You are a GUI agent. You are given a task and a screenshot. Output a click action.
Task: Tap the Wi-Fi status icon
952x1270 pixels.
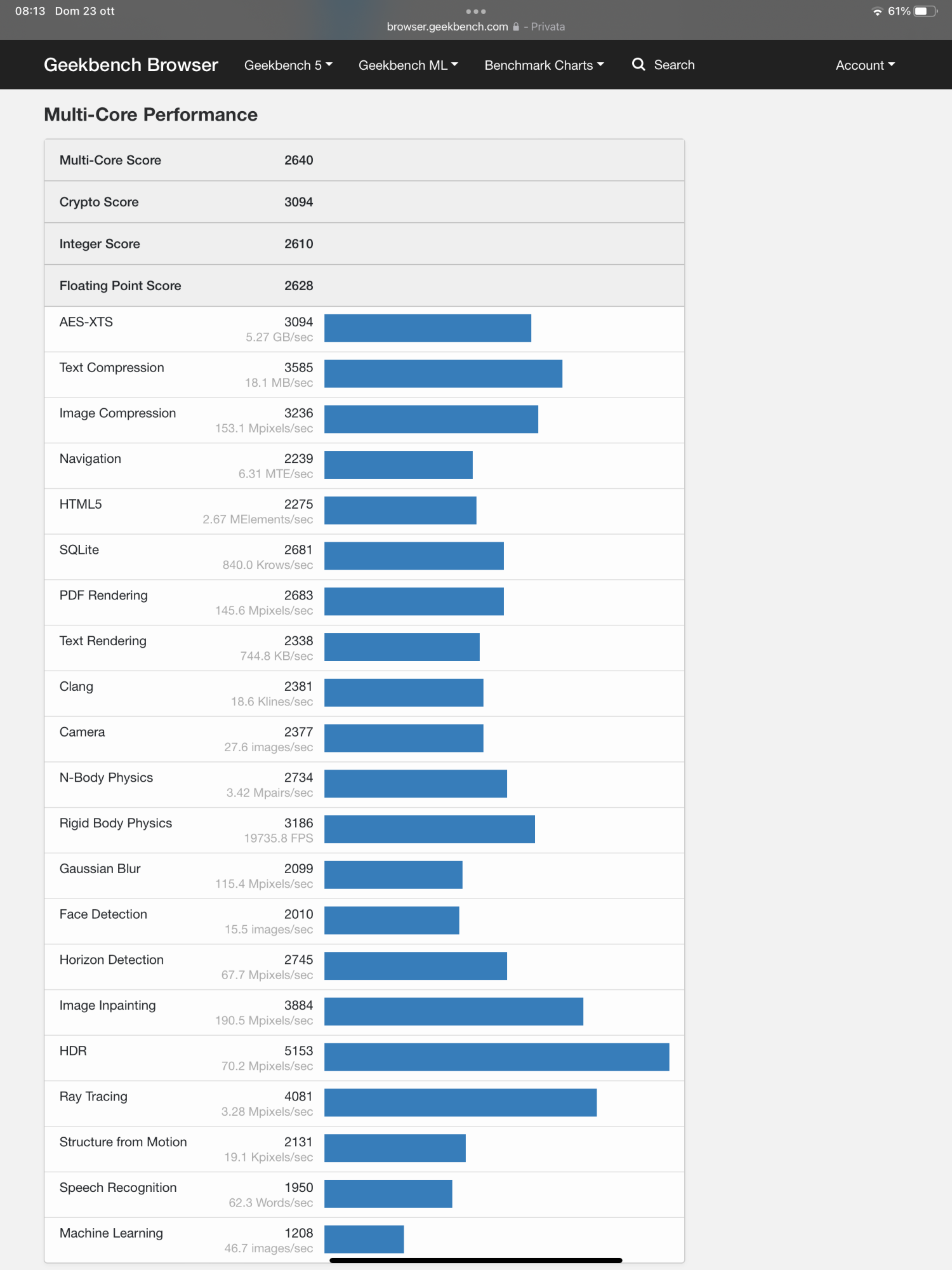(877, 11)
